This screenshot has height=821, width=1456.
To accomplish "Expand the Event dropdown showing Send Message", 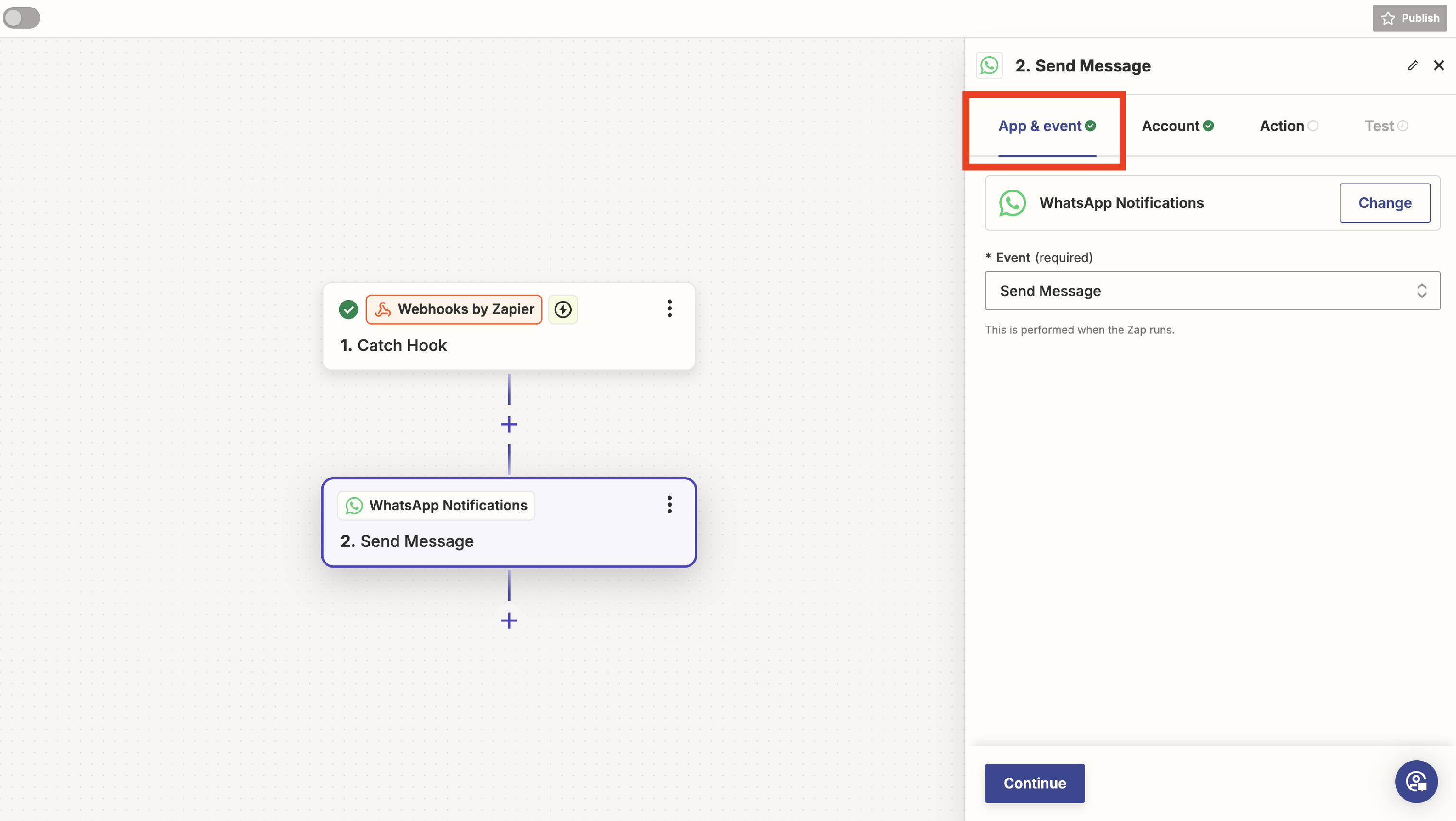I will (x=1212, y=291).
